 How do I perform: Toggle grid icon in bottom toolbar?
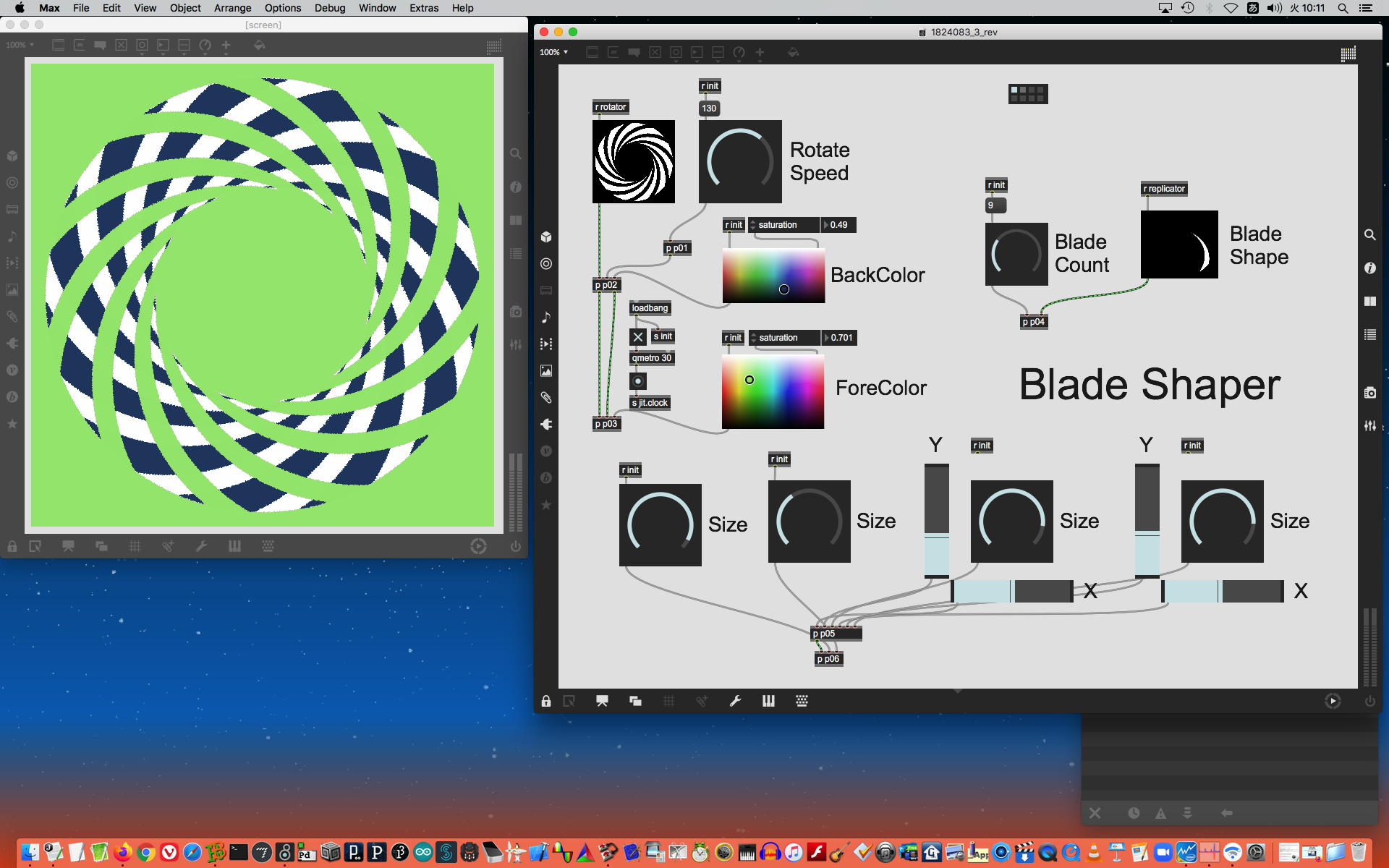tap(668, 701)
